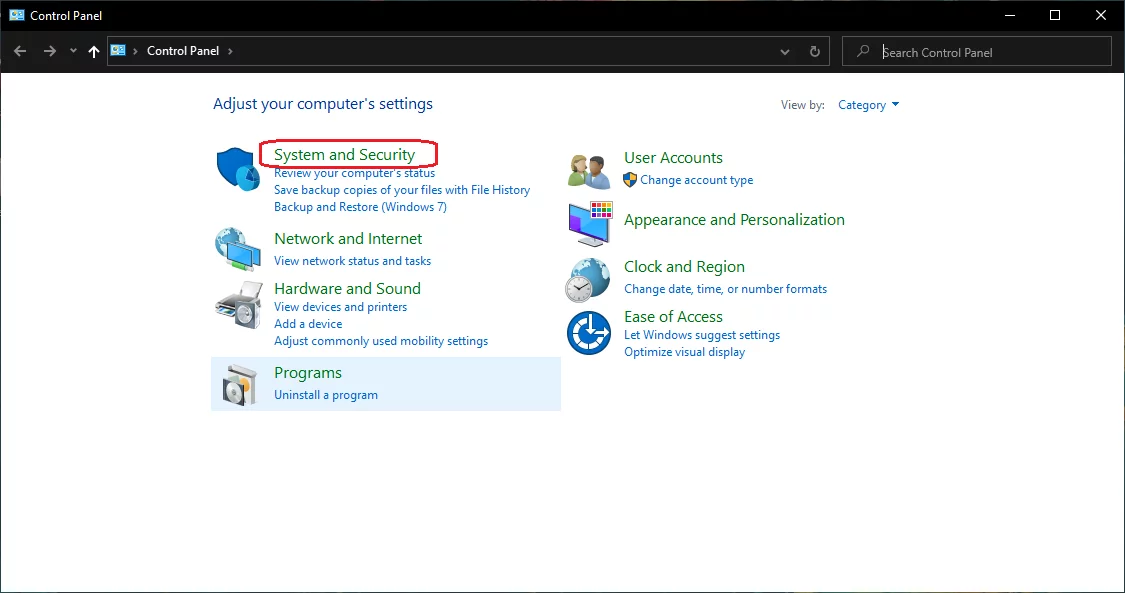Click the Control Panel title bar icon
Image resolution: width=1125 pixels, height=593 pixels.
click(17, 15)
